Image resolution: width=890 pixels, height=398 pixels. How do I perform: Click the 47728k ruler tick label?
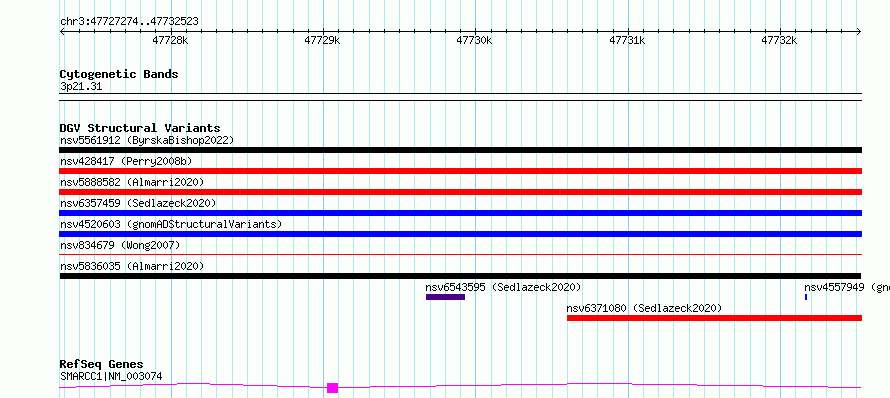pos(170,40)
